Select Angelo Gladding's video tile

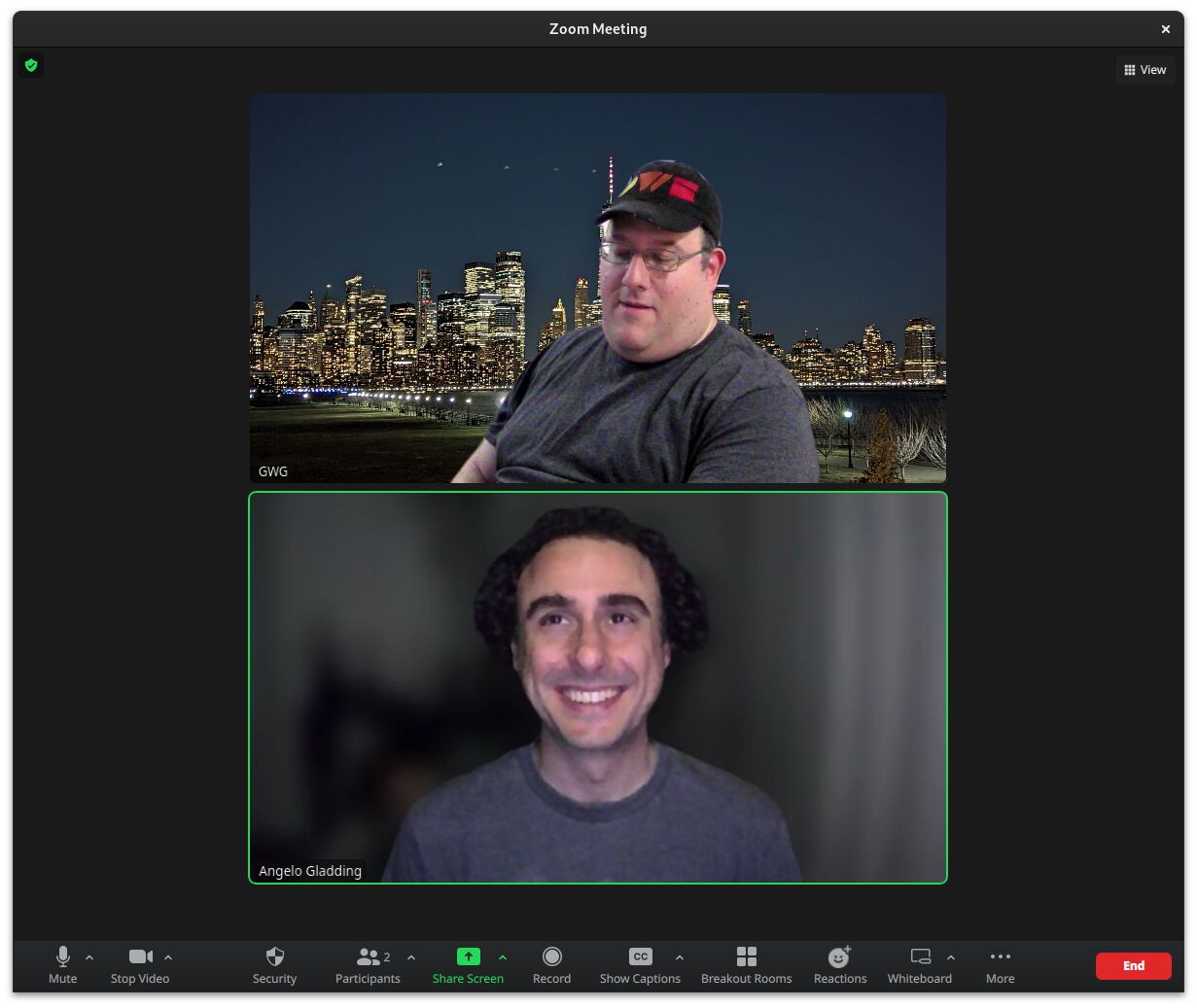pos(598,687)
